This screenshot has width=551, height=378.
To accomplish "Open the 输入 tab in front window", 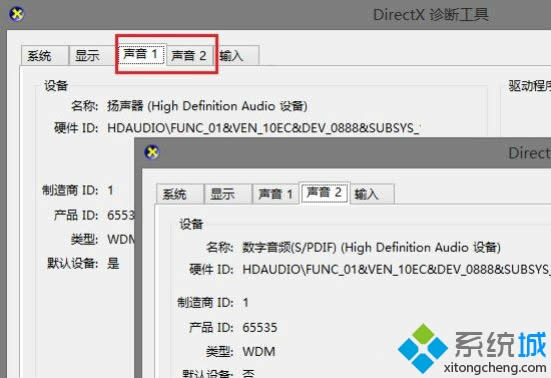I will point(372,194).
